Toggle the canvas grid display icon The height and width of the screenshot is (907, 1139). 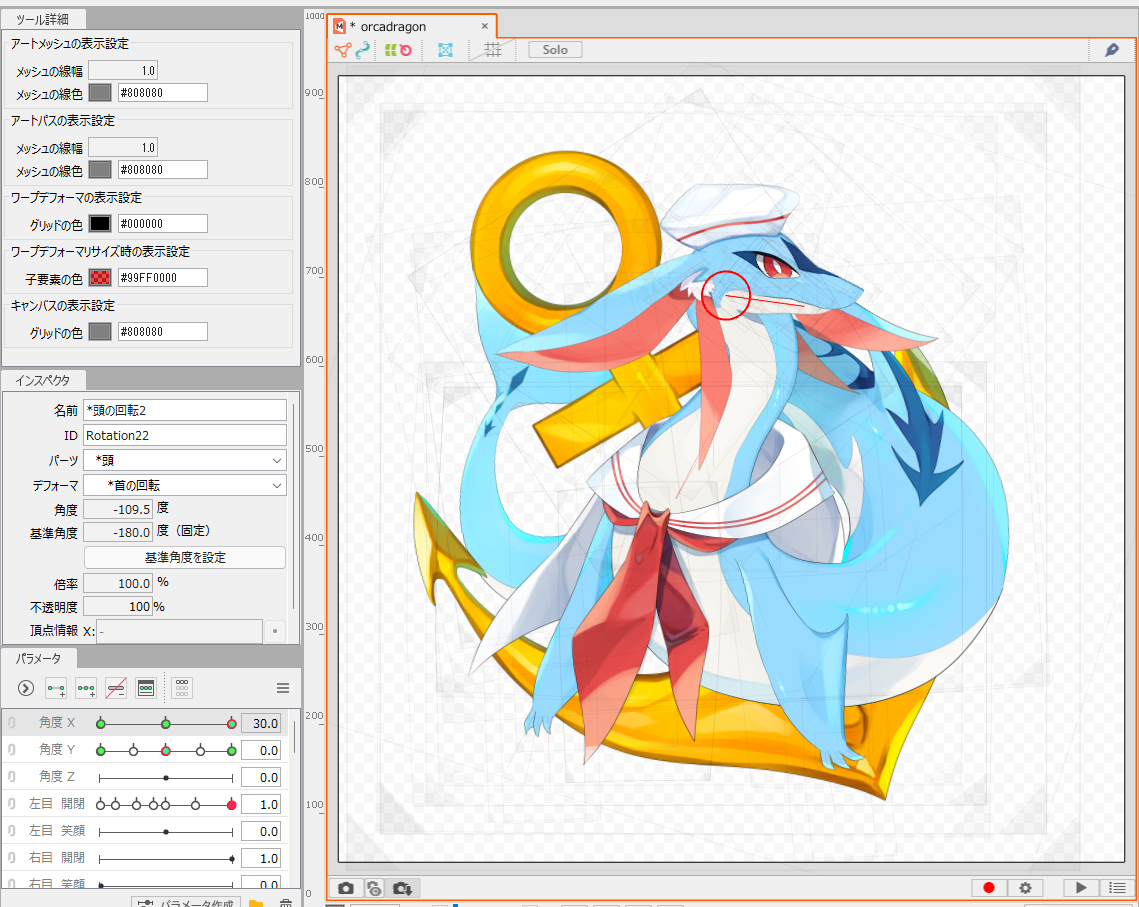click(x=493, y=50)
